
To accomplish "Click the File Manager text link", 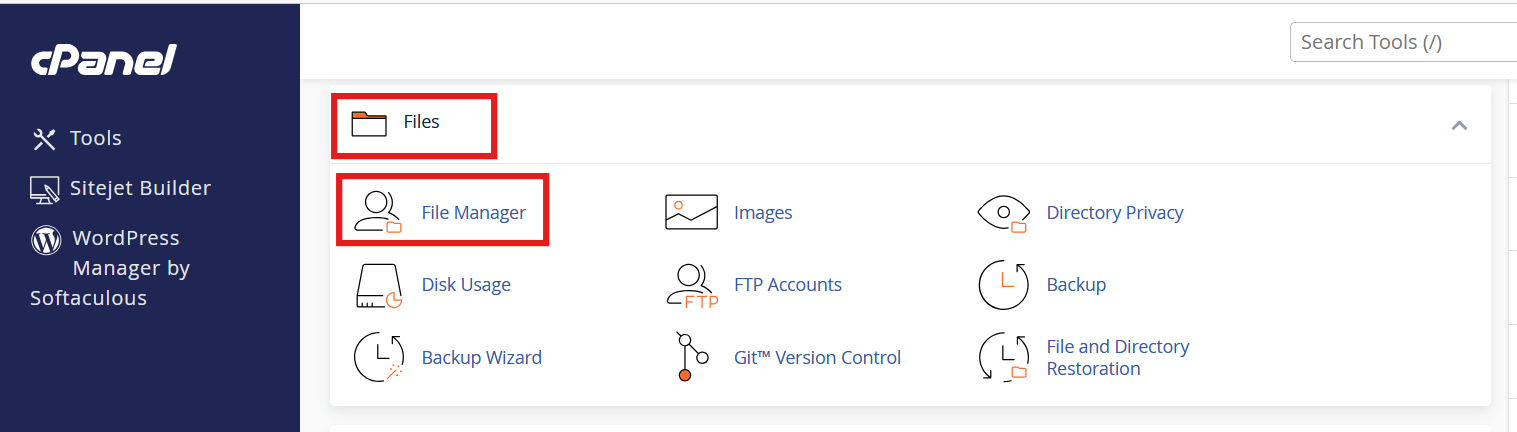I will tap(474, 212).
